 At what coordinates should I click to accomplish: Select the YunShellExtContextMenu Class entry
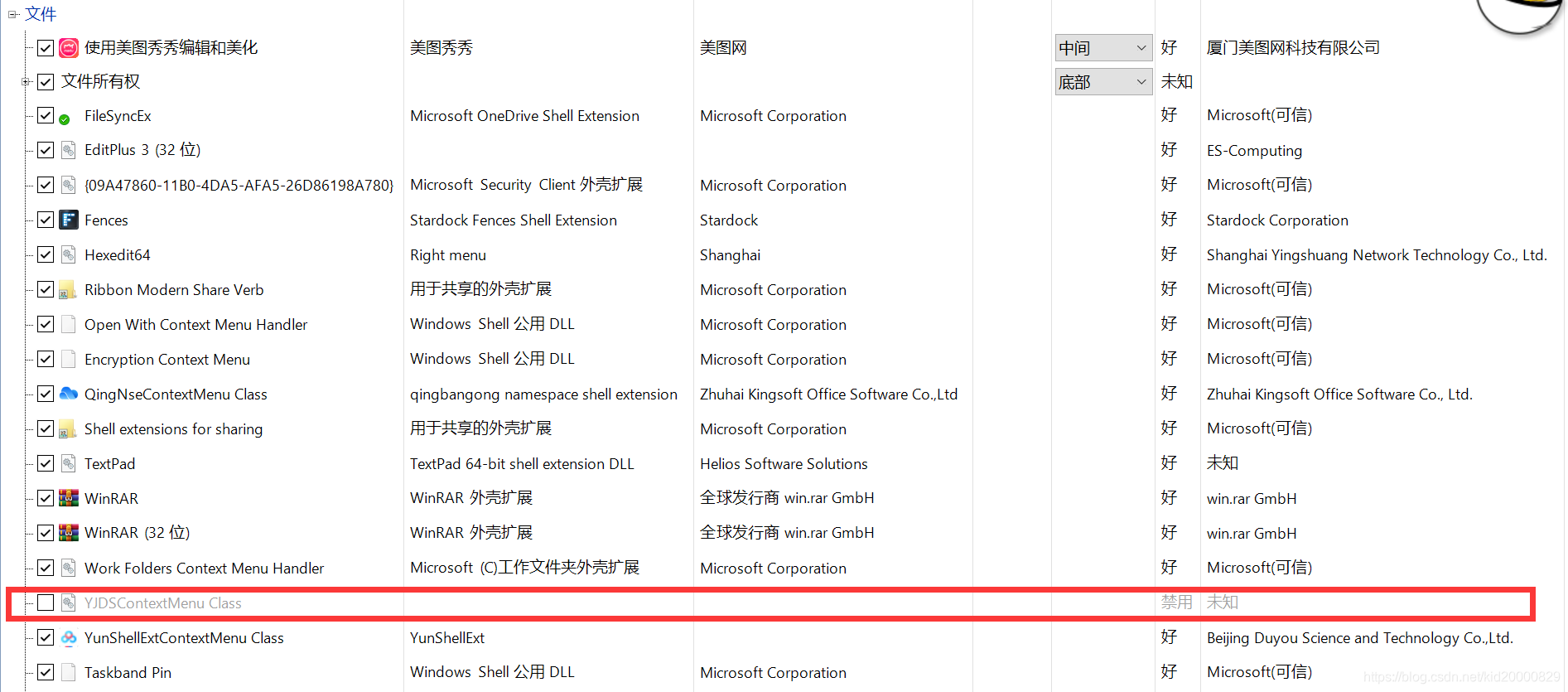[x=184, y=637]
